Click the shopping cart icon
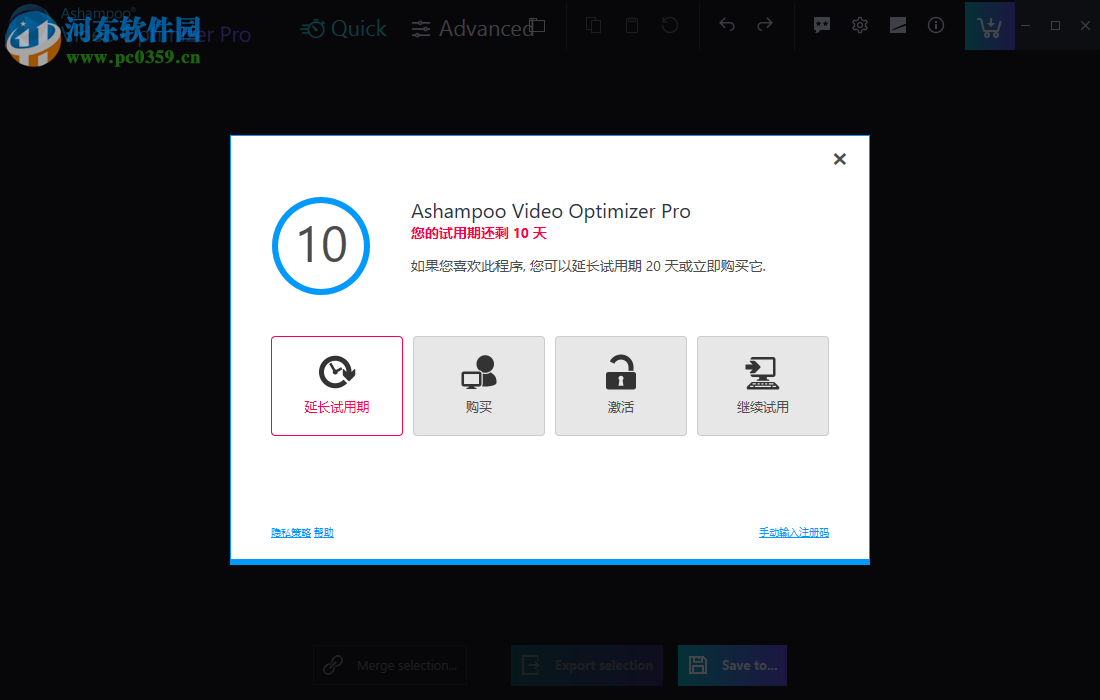Viewport: 1100px width, 700px height. (x=990, y=25)
